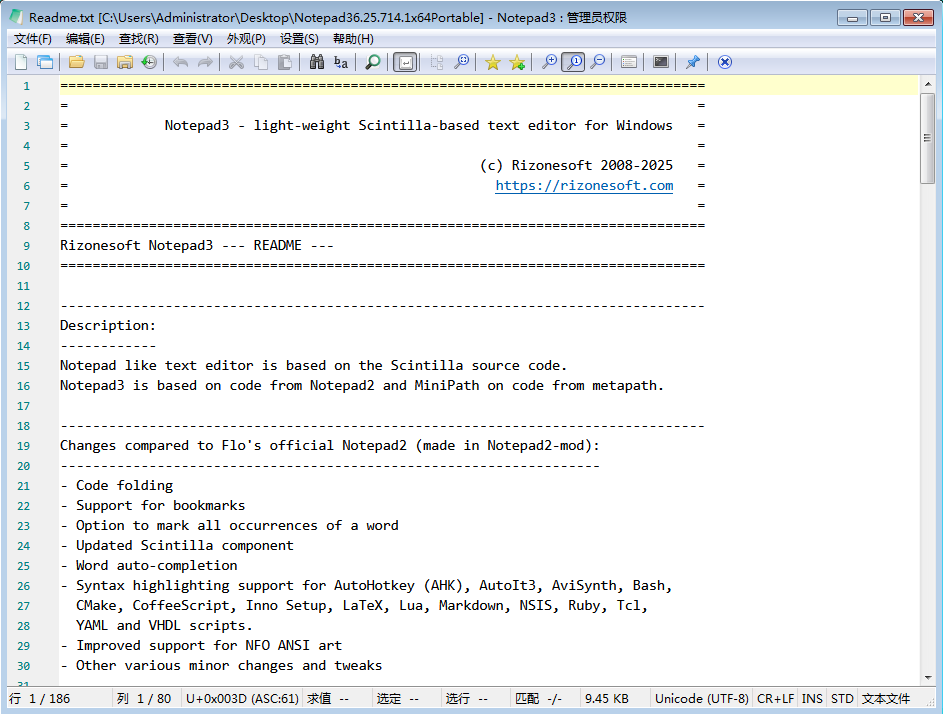Image resolution: width=943 pixels, height=714 pixels.
Task: Click the Zoom in magnifier icon
Action: click(549, 62)
